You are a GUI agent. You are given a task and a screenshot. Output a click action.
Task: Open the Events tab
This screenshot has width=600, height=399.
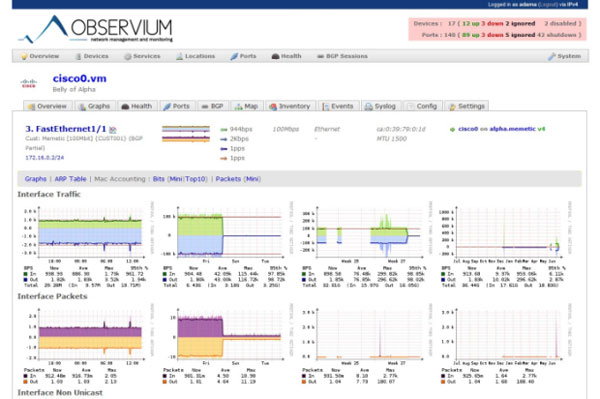(x=338, y=106)
